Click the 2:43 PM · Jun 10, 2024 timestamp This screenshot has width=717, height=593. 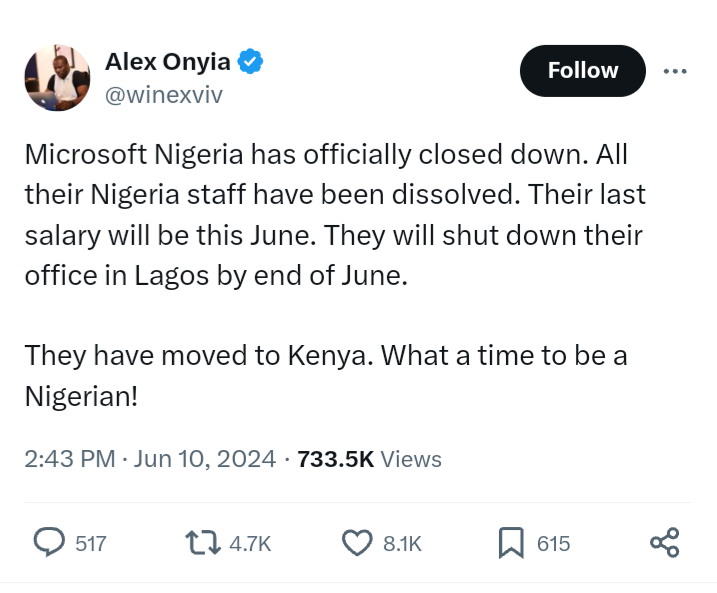click(x=150, y=459)
